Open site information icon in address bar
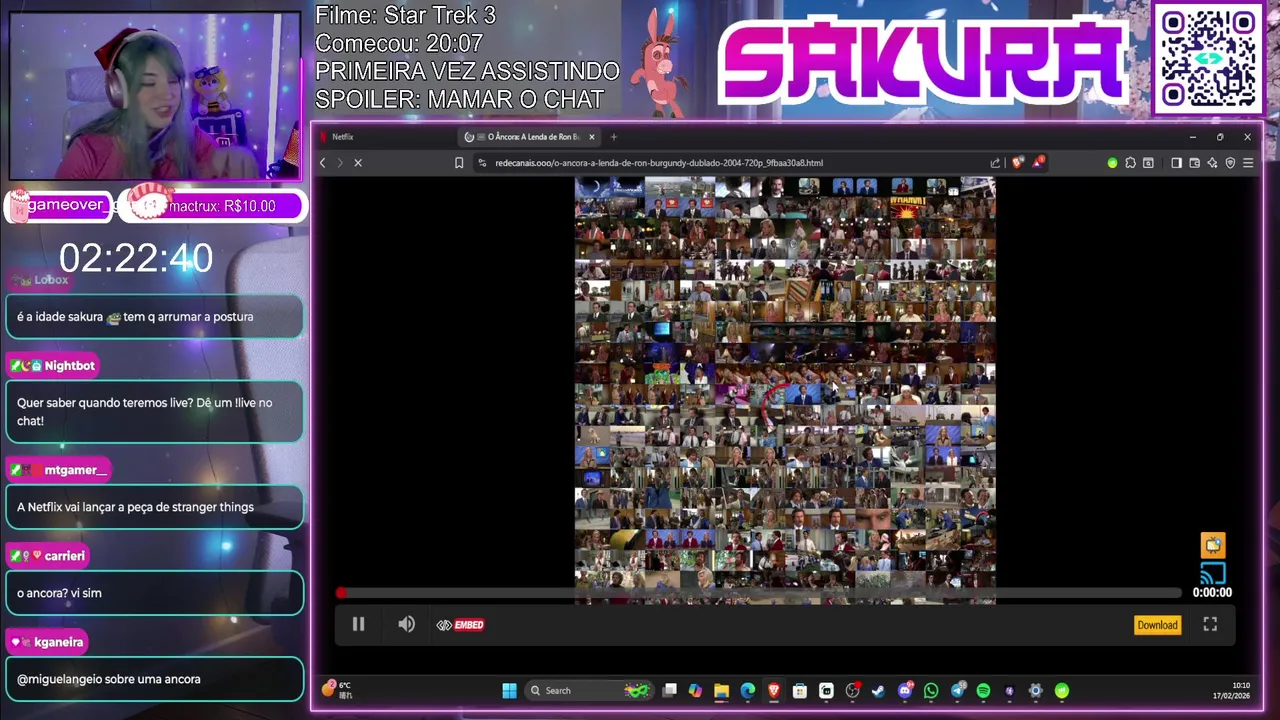 483,163
